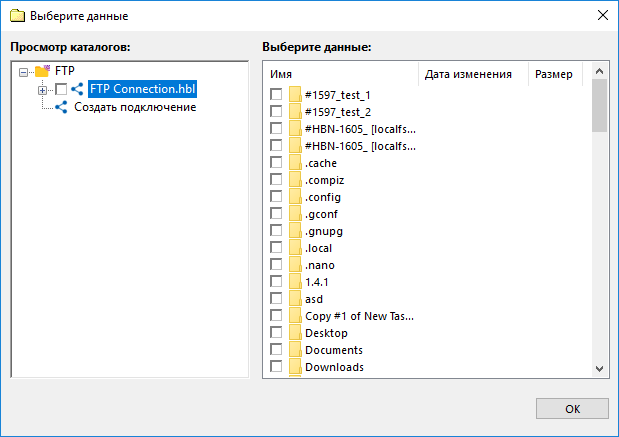The width and height of the screenshot is (619, 437).
Task: Click the .cache folder icon
Action: point(295,163)
